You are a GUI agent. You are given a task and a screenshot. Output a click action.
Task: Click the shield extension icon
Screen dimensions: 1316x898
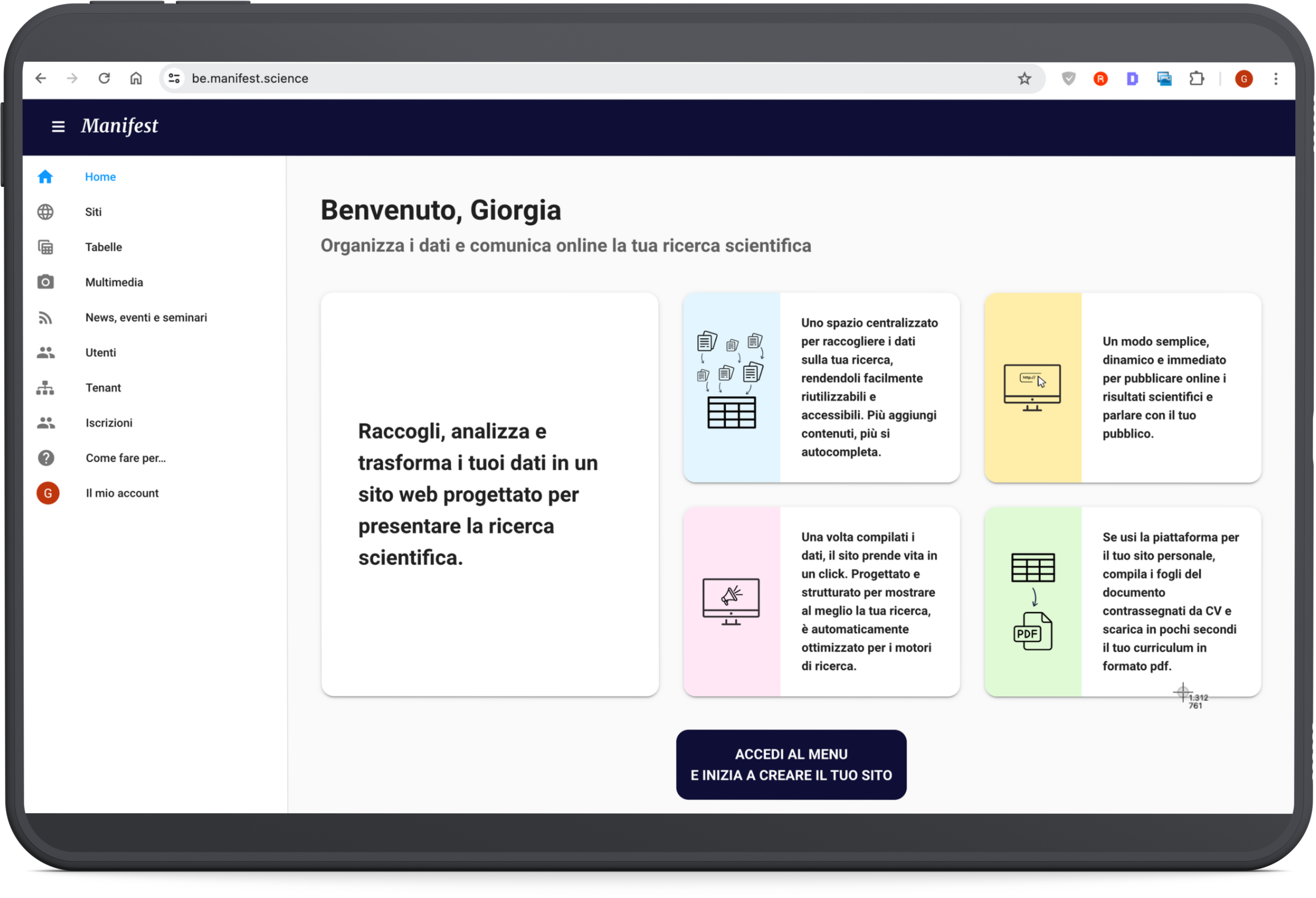click(1069, 78)
